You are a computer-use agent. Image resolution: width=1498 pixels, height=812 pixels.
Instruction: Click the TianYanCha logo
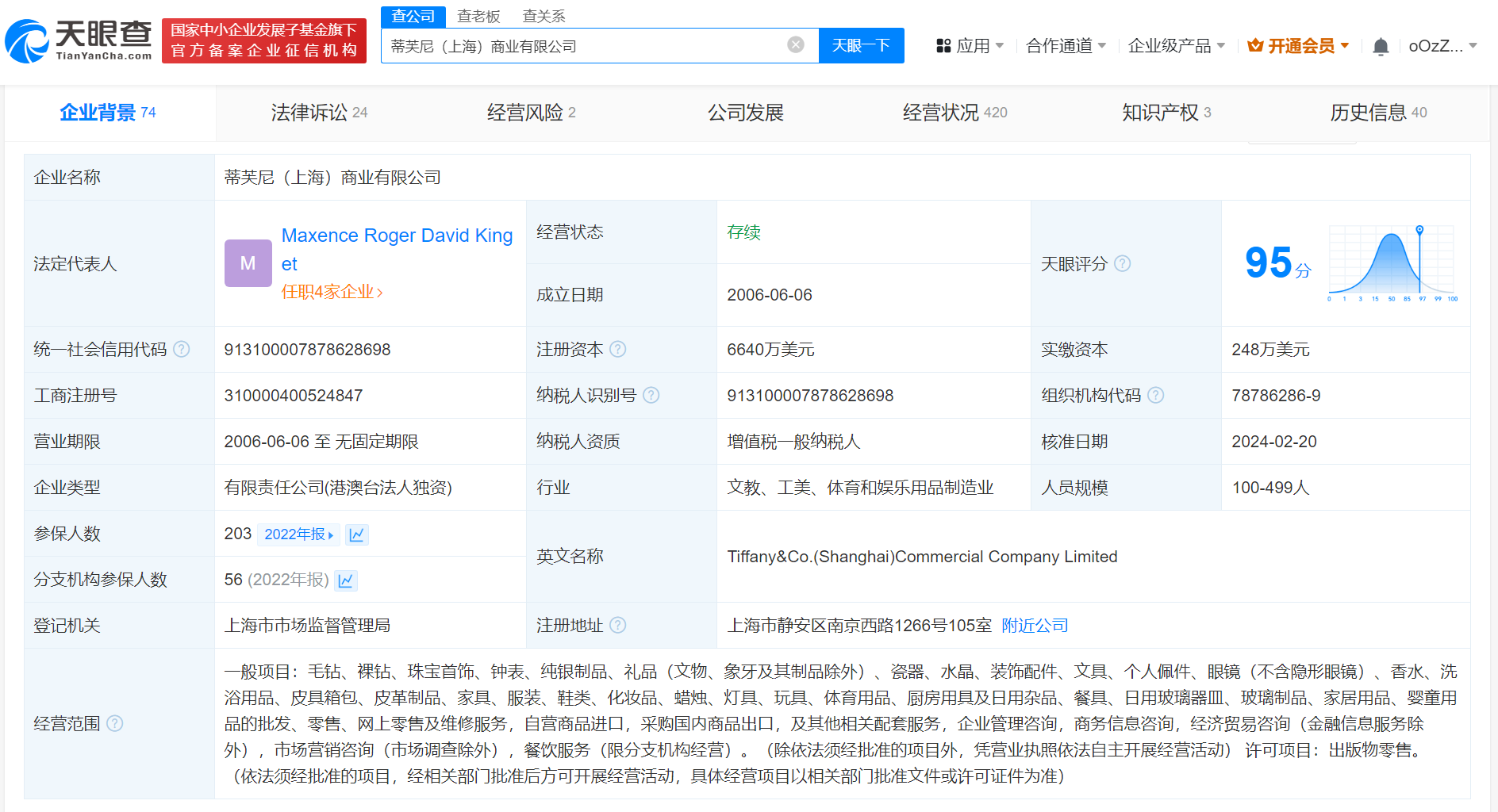[79, 40]
